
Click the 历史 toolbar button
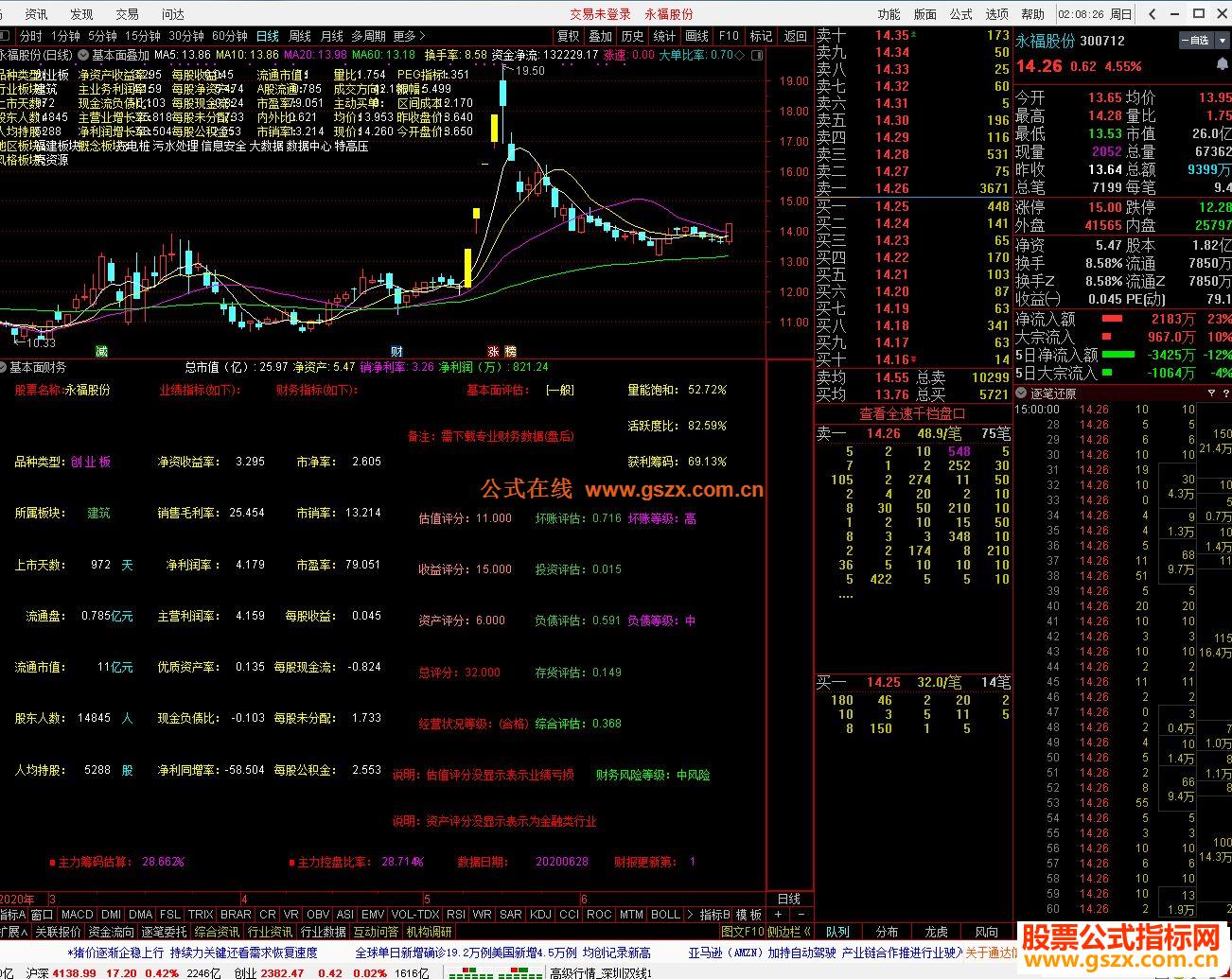(632, 36)
